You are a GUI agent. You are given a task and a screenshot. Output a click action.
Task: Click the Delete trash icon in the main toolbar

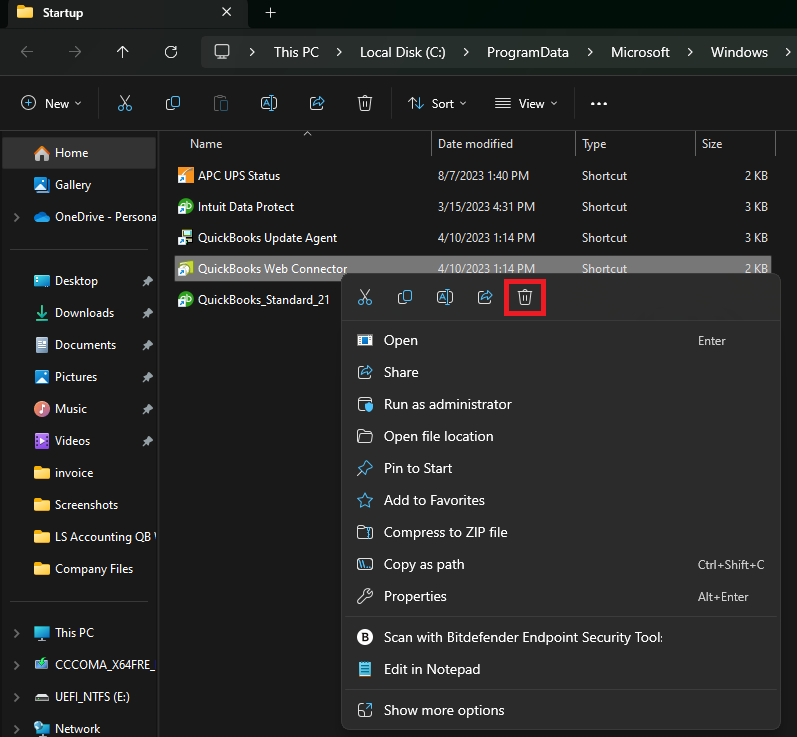(365, 103)
